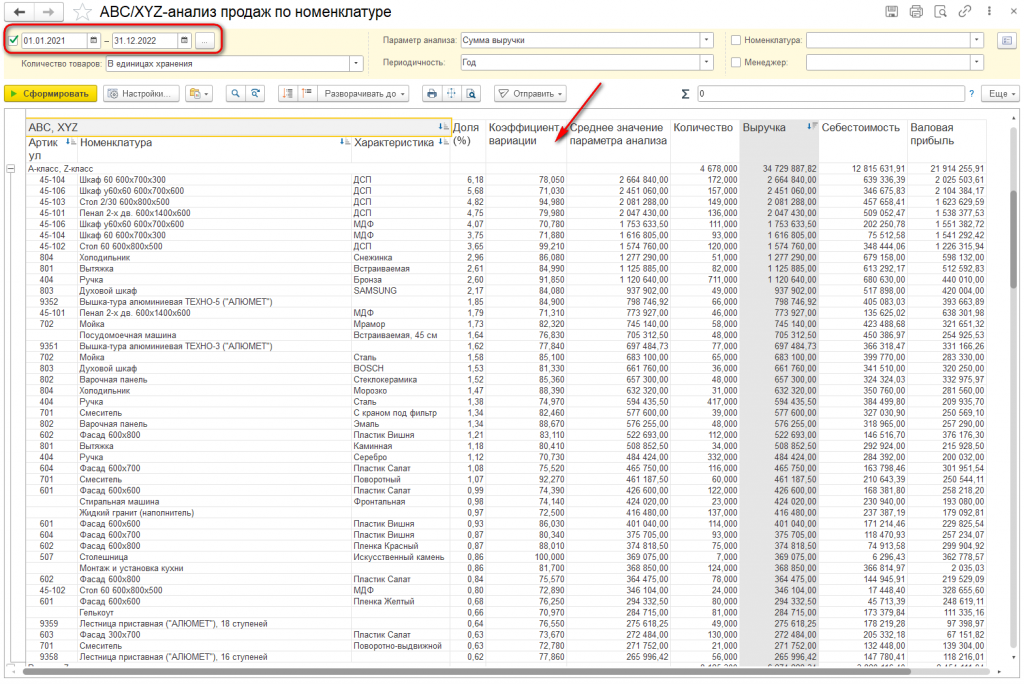1024x684 pixels.
Task: Open the Номенклатура filter dropdown arrow
Action: coord(977,41)
